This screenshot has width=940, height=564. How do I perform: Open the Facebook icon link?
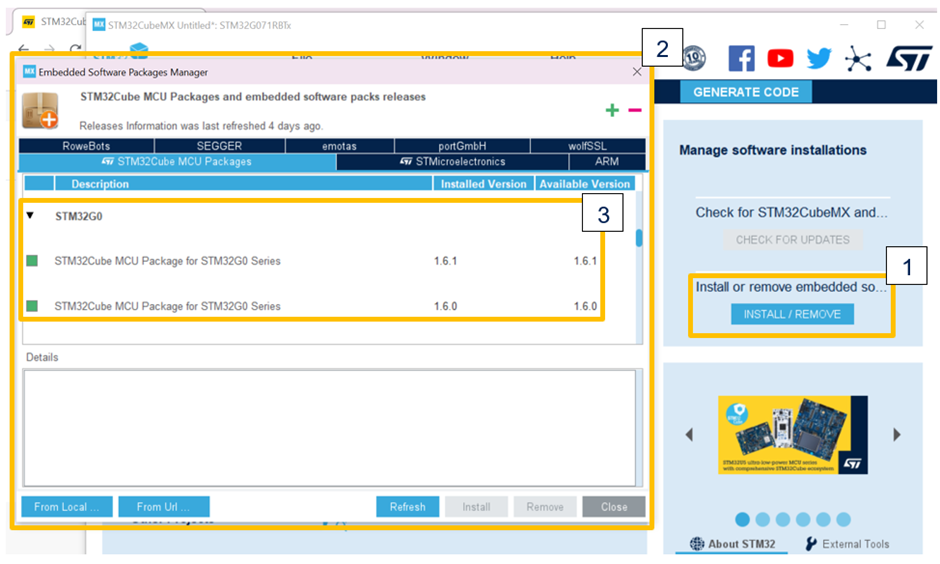coord(742,59)
